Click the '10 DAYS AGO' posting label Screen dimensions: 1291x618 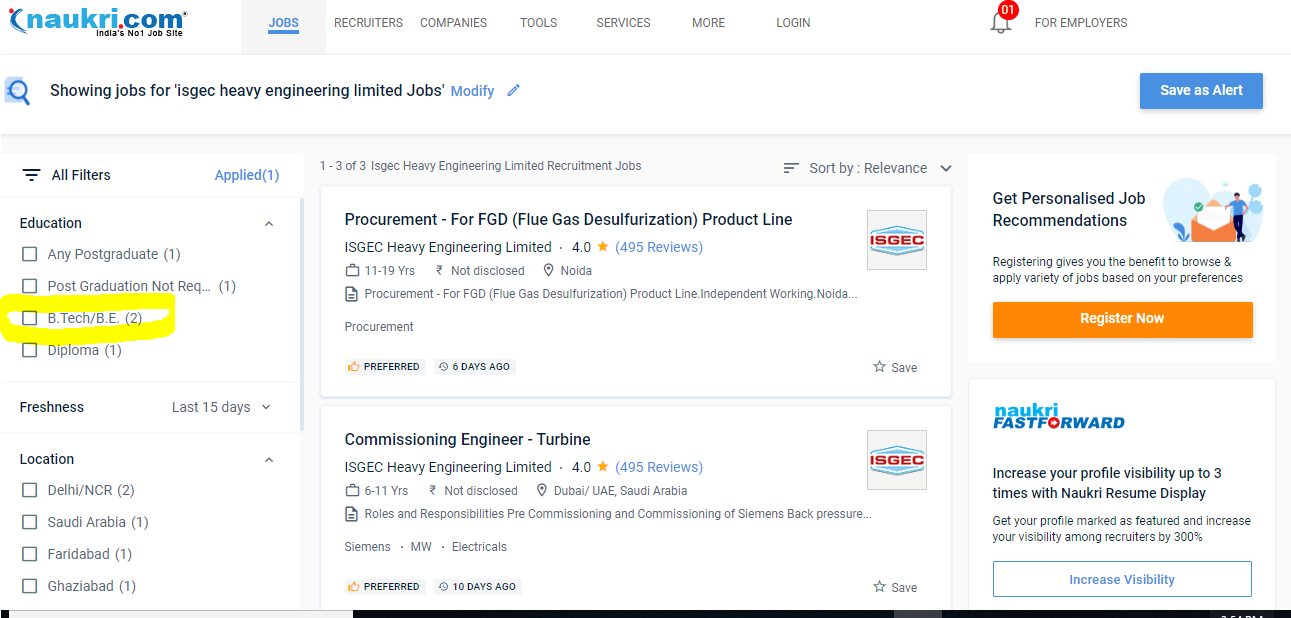478,587
